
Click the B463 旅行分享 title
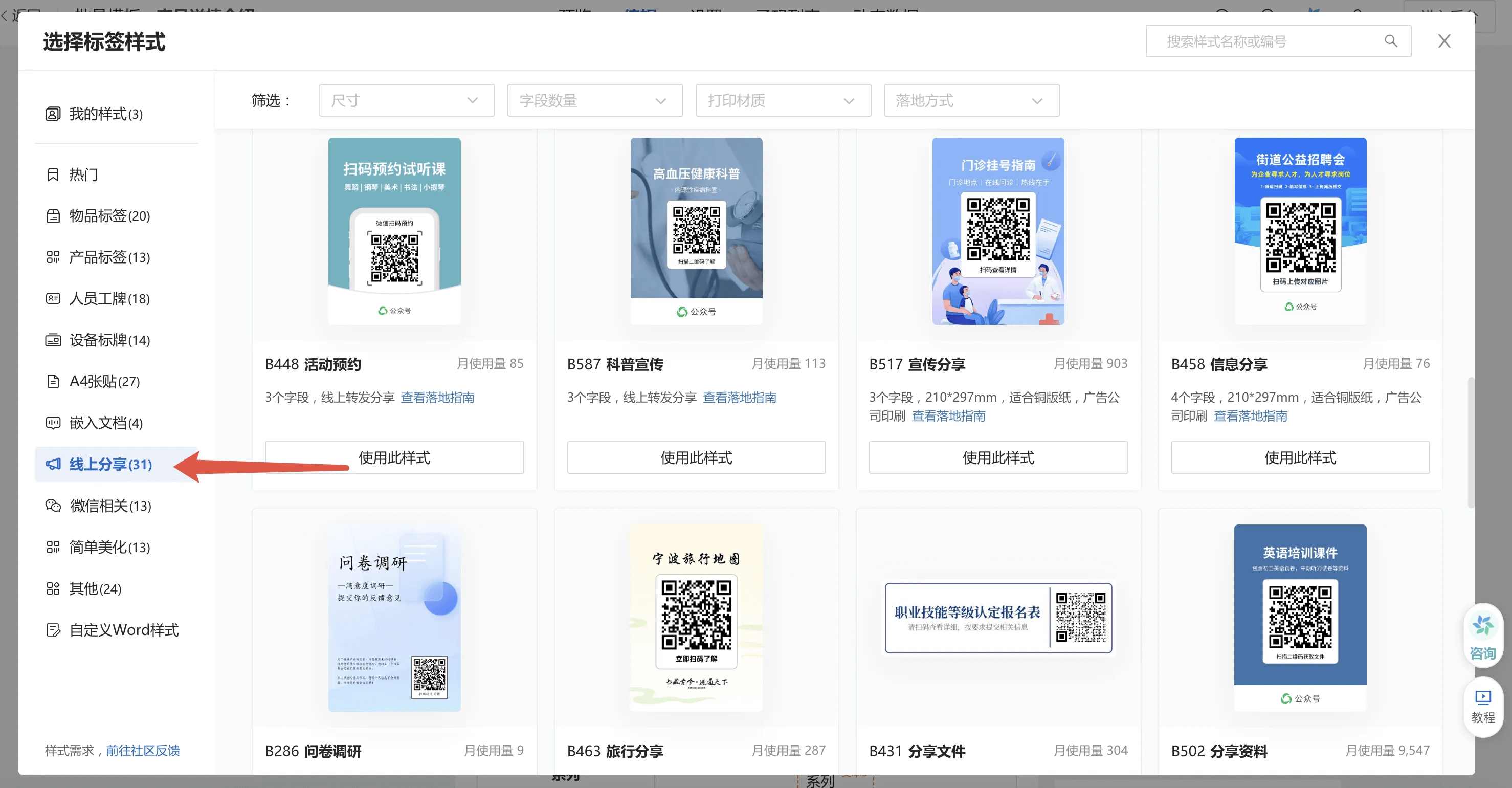[615, 751]
